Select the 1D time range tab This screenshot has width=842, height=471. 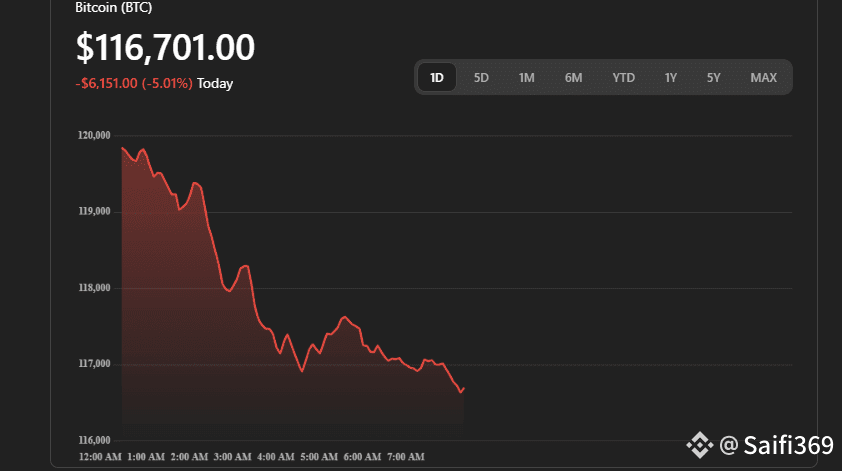437,78
